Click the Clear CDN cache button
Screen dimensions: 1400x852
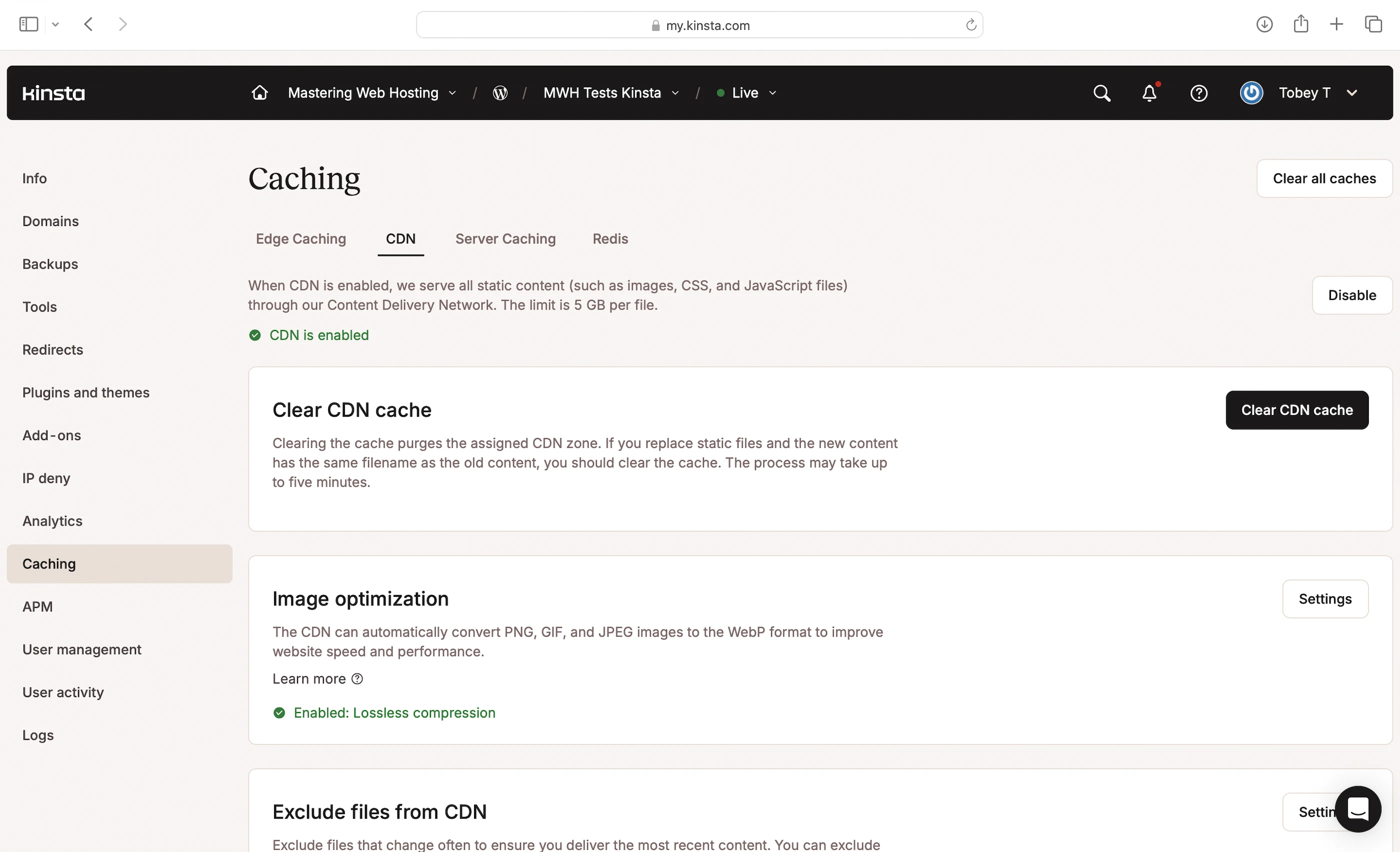pos(1296,410)
